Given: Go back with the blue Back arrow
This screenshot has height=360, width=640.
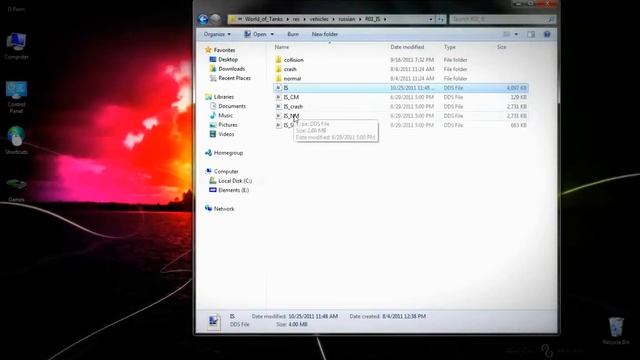Looking at the screenshot, I should (203, 19).
